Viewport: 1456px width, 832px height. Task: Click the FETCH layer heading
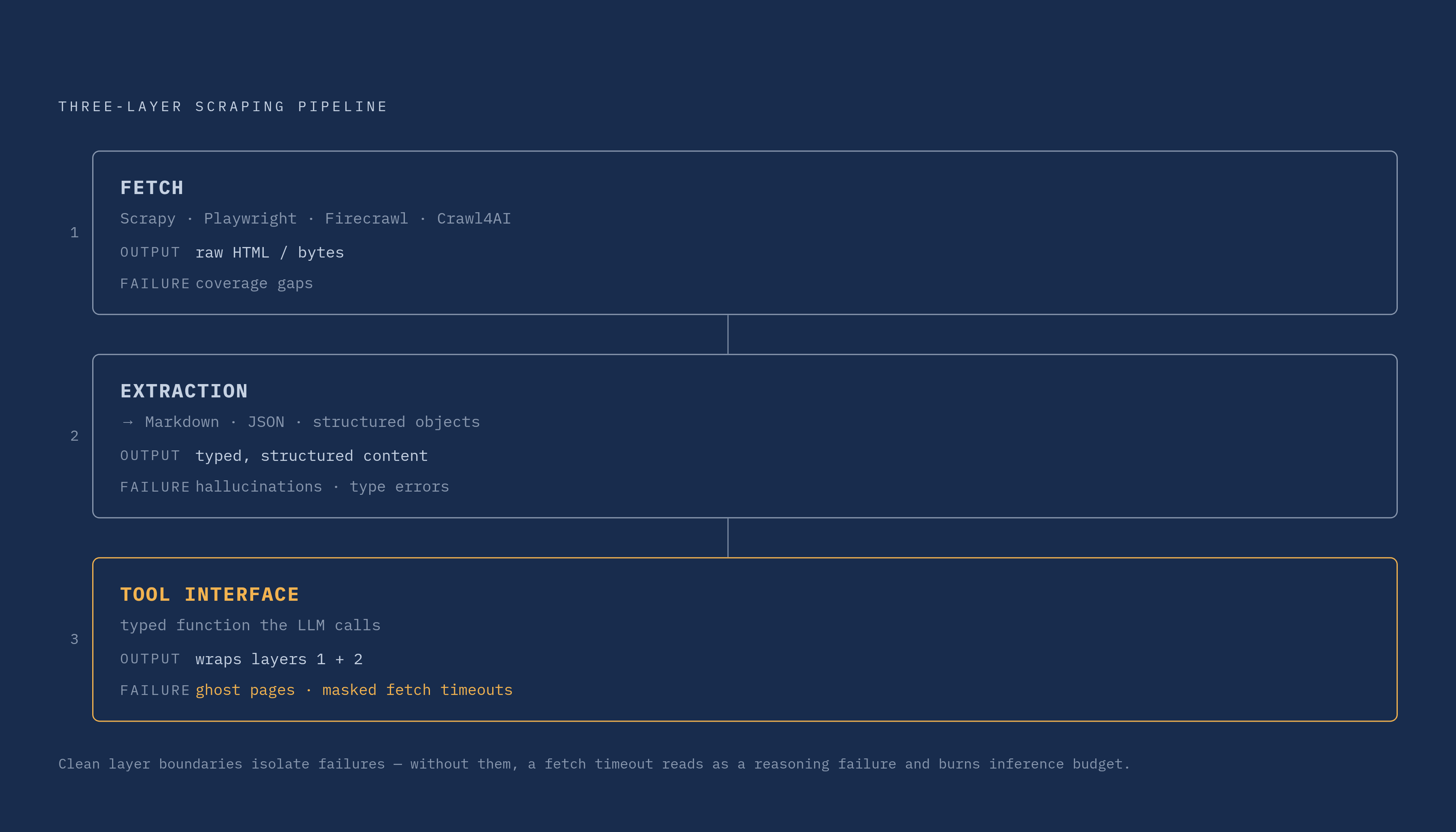coord(152,188)
